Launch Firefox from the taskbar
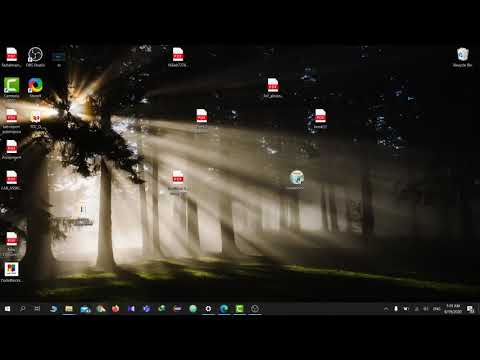The width and height of the screenshot is (480, 360). (x=116, y=309)
